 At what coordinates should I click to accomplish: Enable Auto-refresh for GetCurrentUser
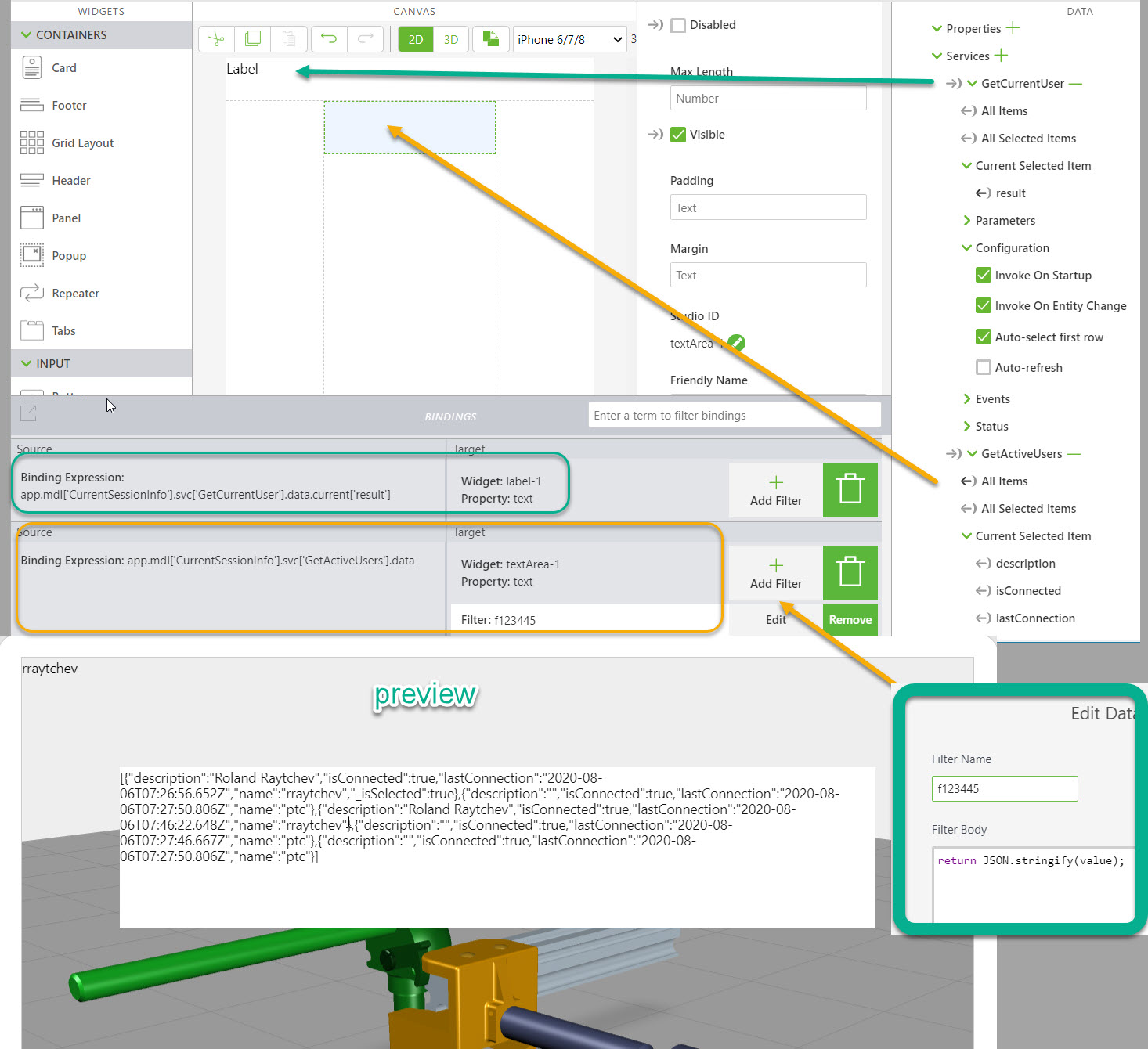pos(984,367)
